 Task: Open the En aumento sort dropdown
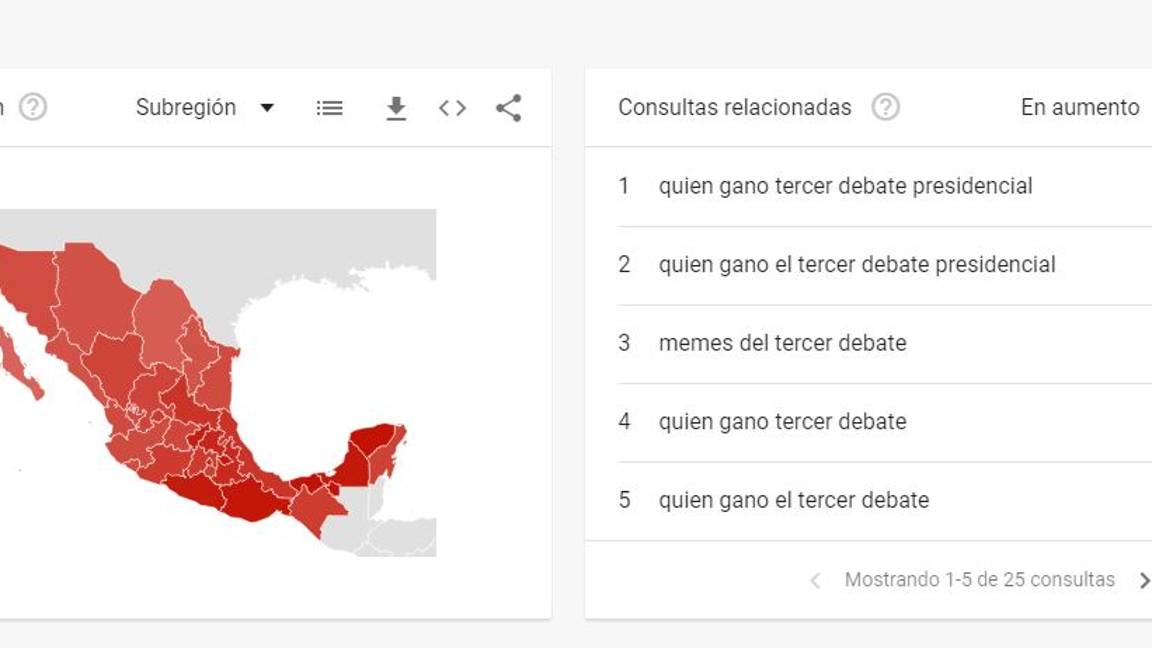pyautogui.click(x=1082, y=108)
